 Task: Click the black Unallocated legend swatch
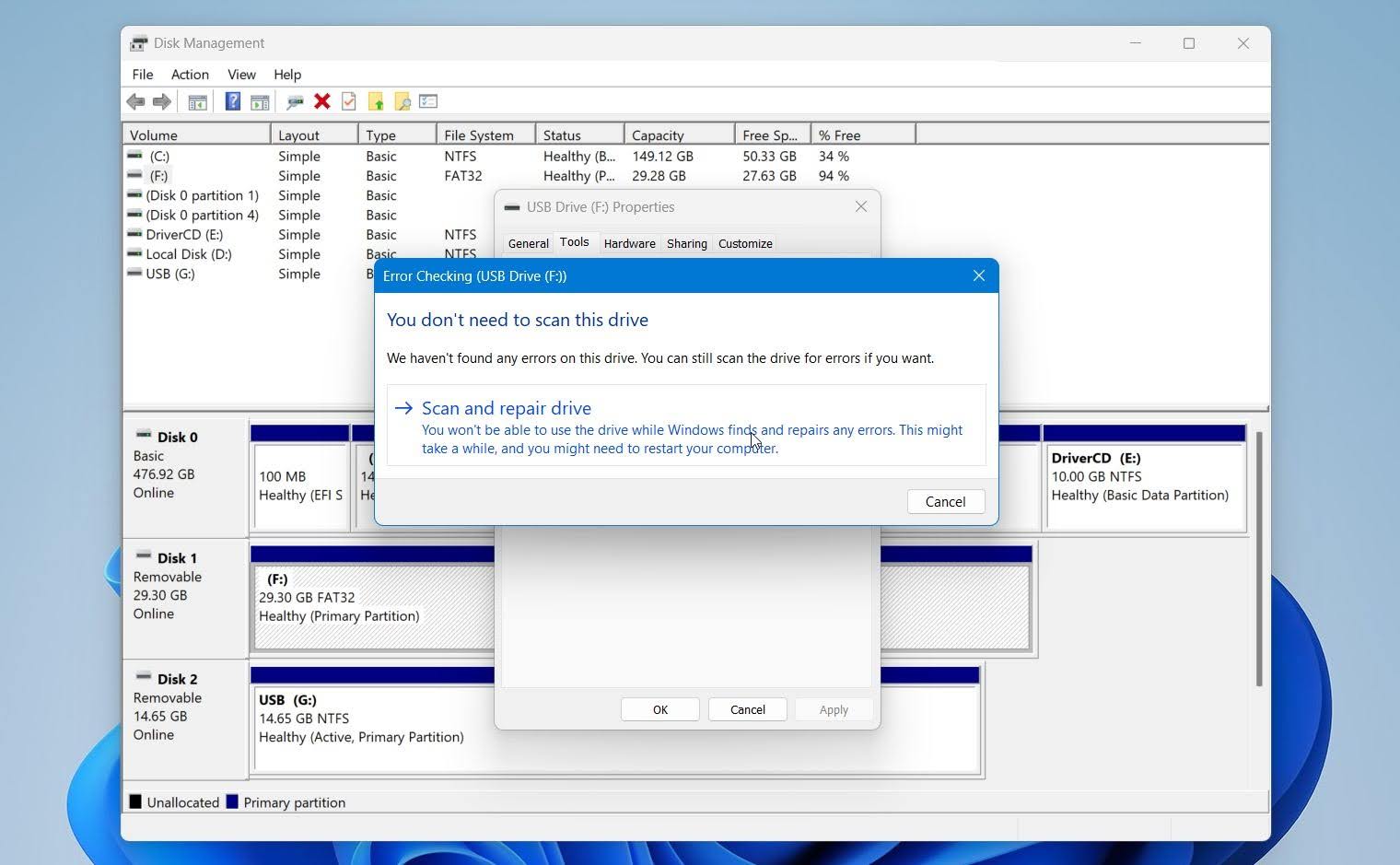click(x=135, y=801)
